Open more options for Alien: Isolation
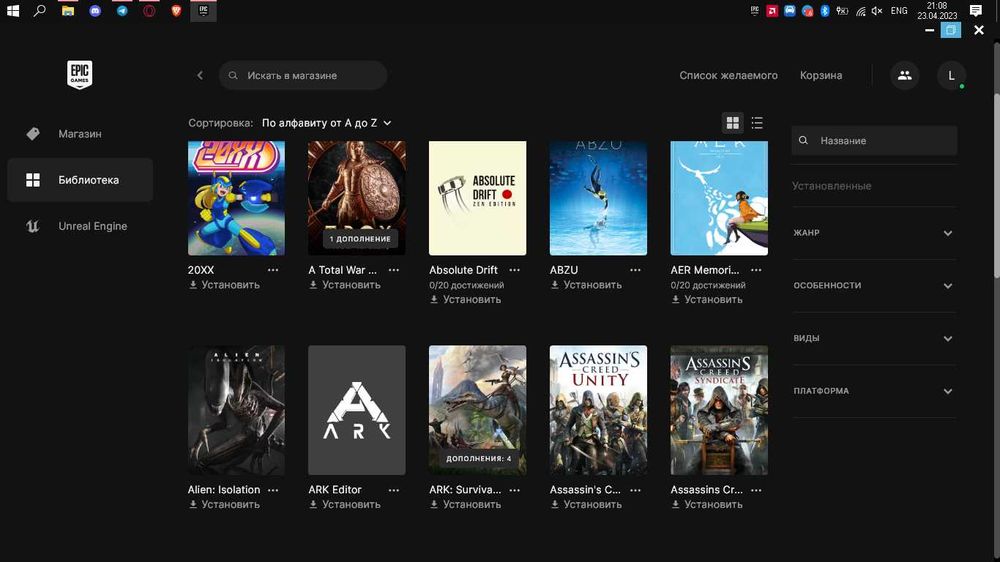 click(x=273, y=490)
